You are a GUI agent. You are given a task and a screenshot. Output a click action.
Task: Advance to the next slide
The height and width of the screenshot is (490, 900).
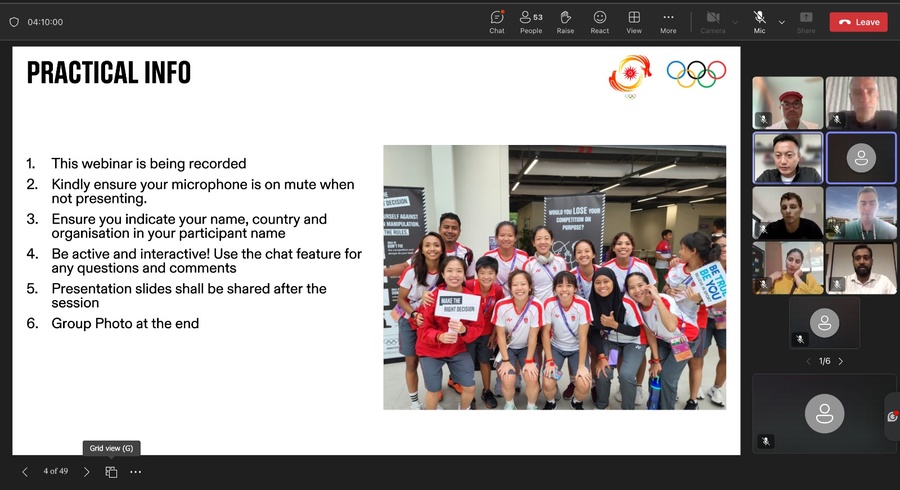pyautogui.click(x=87, y=471)
